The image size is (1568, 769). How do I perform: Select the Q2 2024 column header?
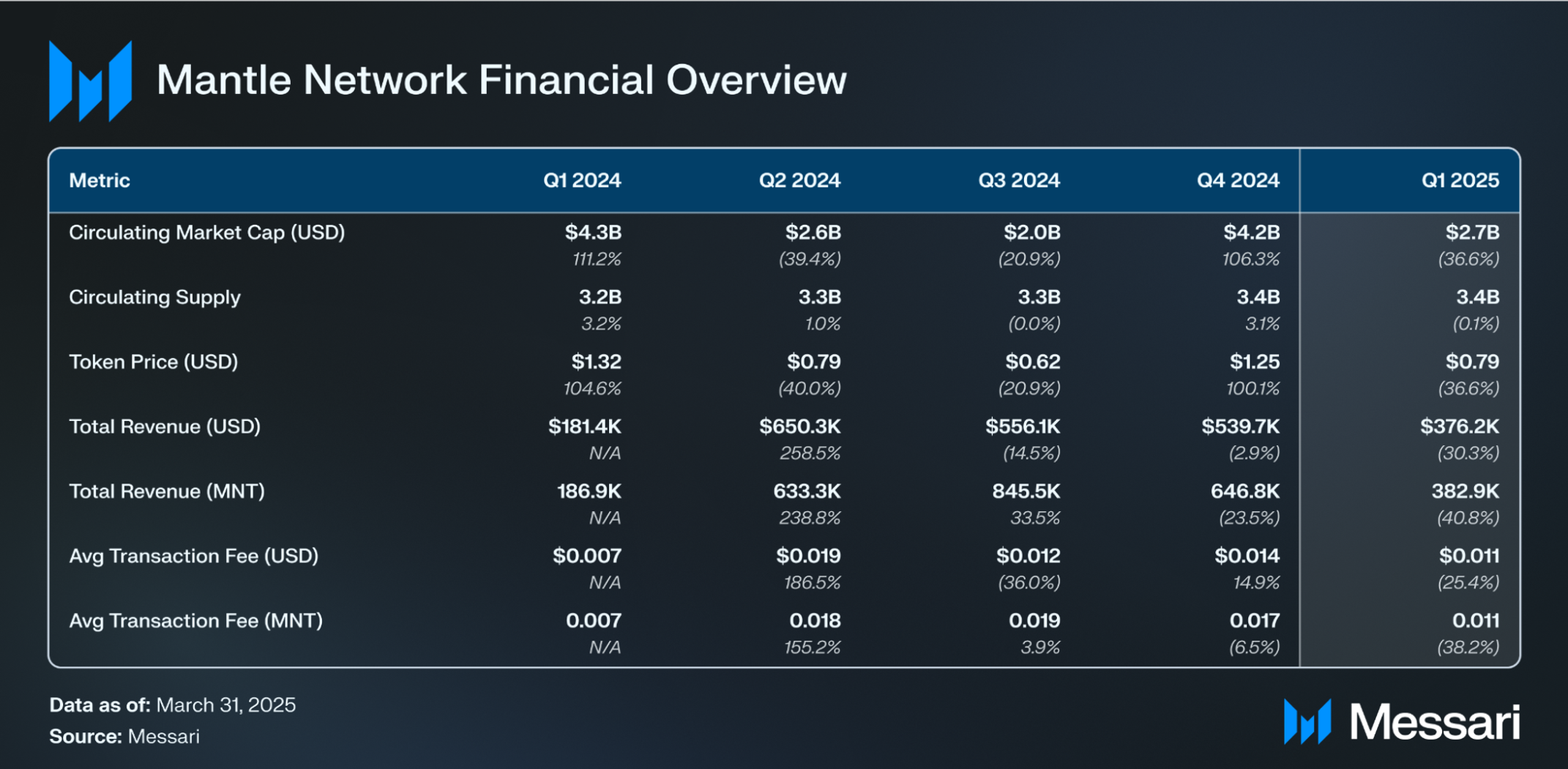(799, 180)
